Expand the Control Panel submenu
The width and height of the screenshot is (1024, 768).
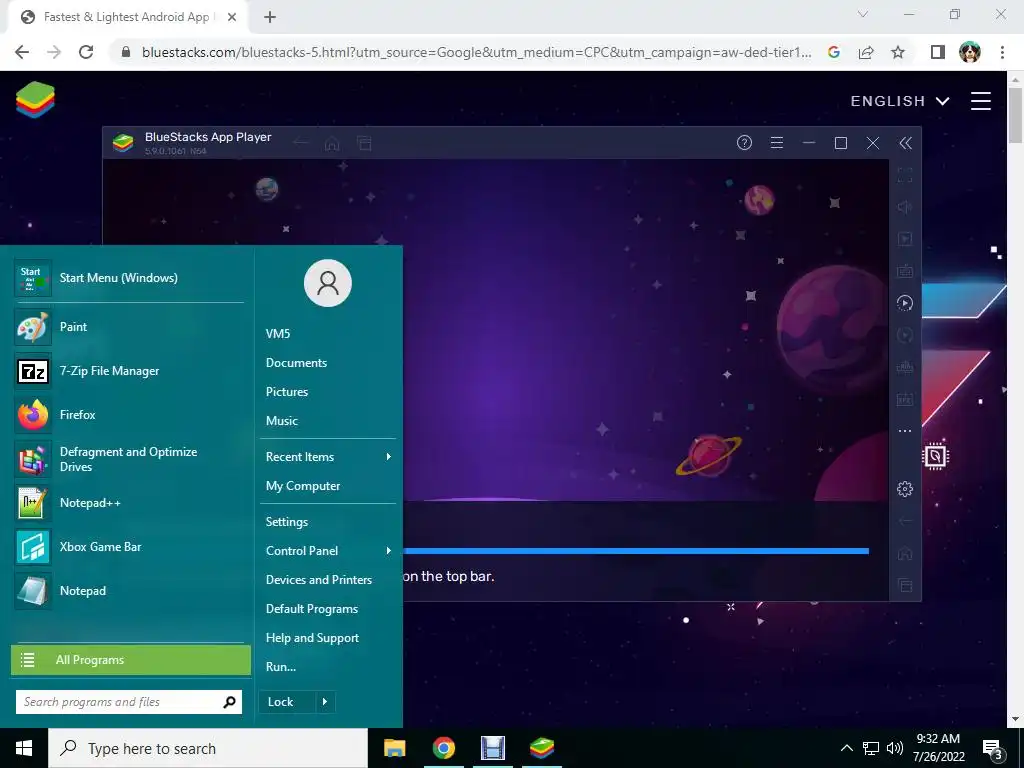point(388,551)
